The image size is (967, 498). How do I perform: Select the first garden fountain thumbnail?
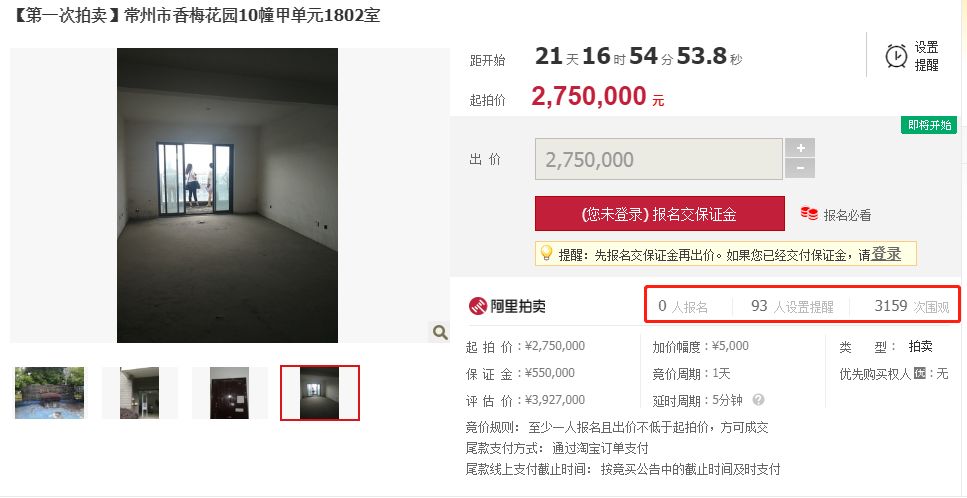[49, 393]
